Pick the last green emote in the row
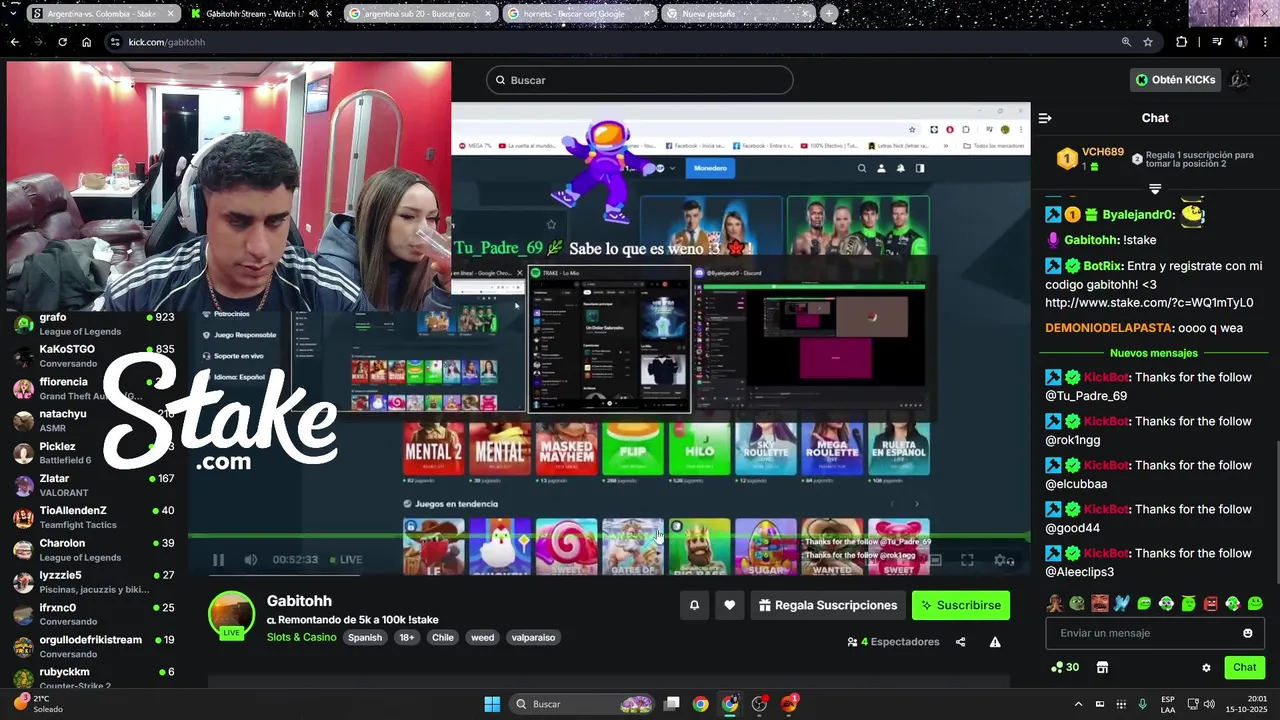This screenshot has width=1280, height=720. (1255, 603)
